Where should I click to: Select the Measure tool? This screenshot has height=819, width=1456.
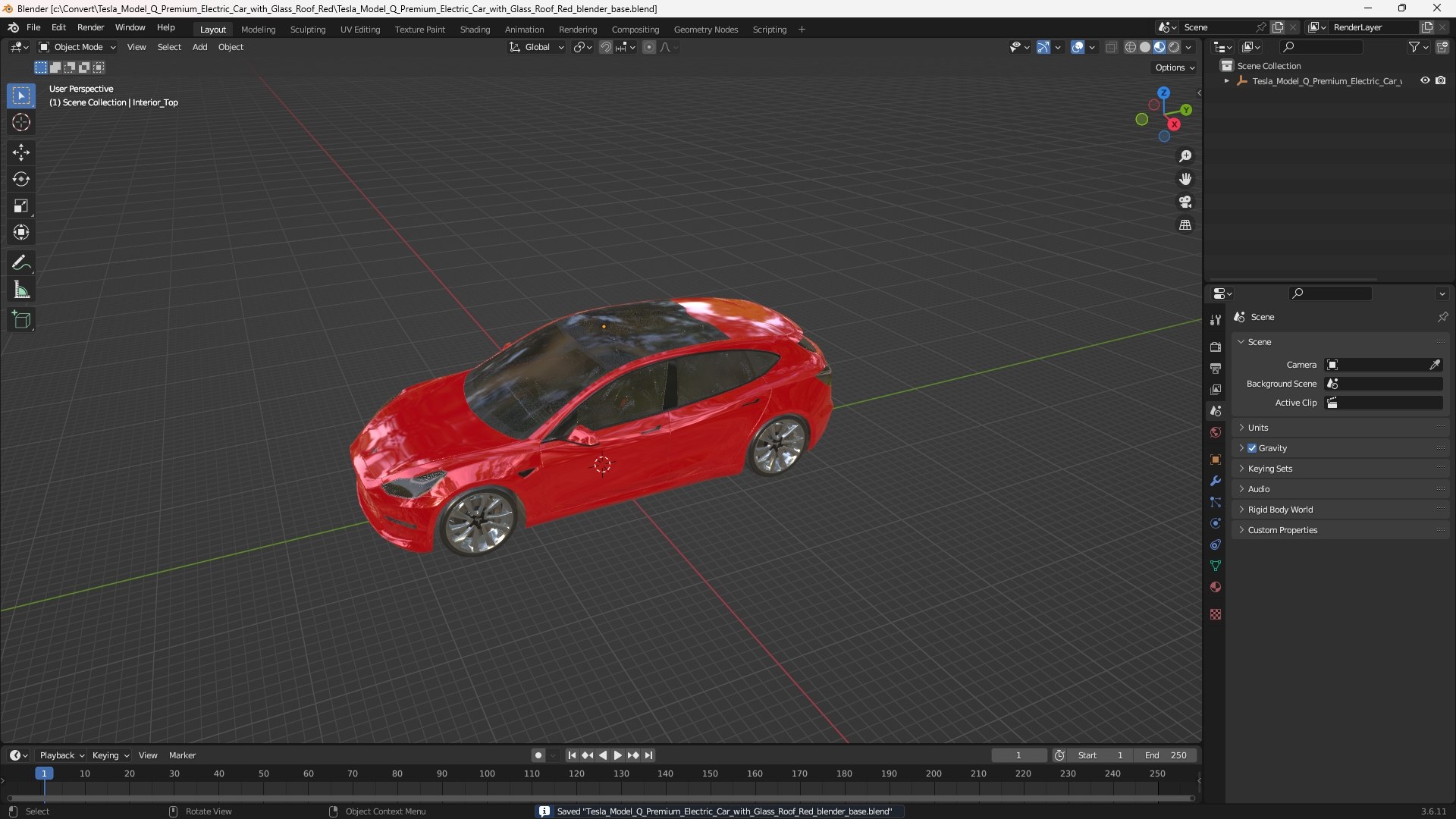click(x=21, y=290)
